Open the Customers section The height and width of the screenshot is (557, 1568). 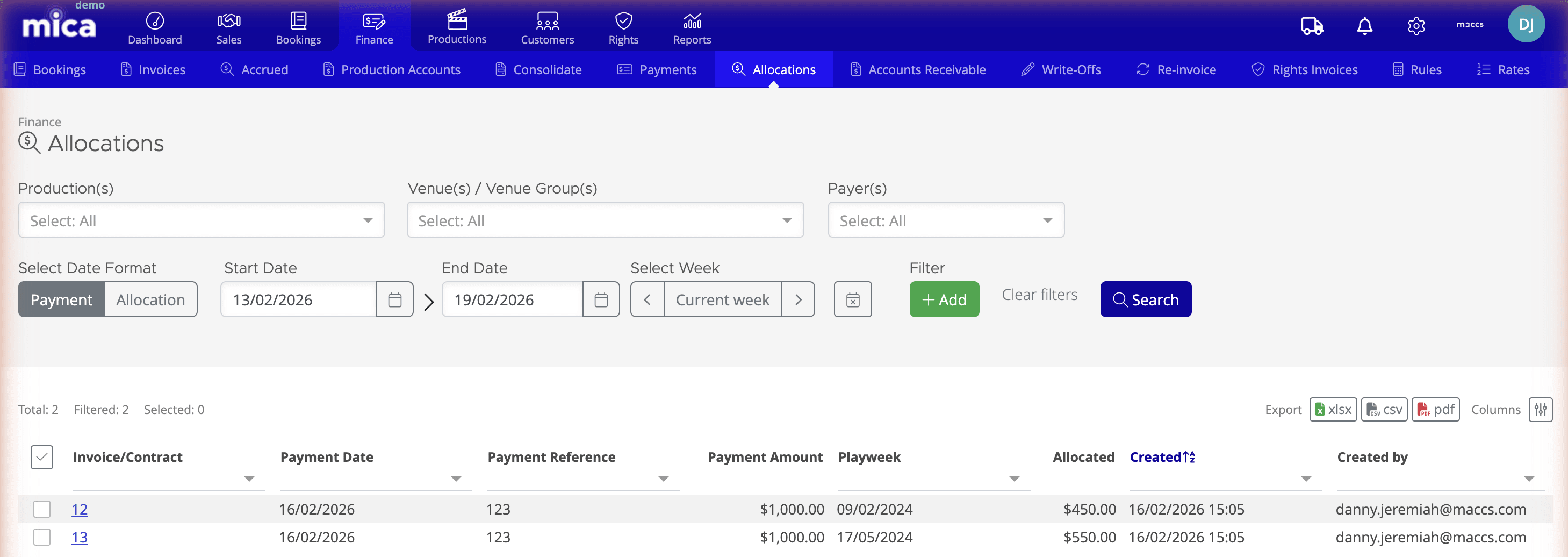click(x=546, y=27)
